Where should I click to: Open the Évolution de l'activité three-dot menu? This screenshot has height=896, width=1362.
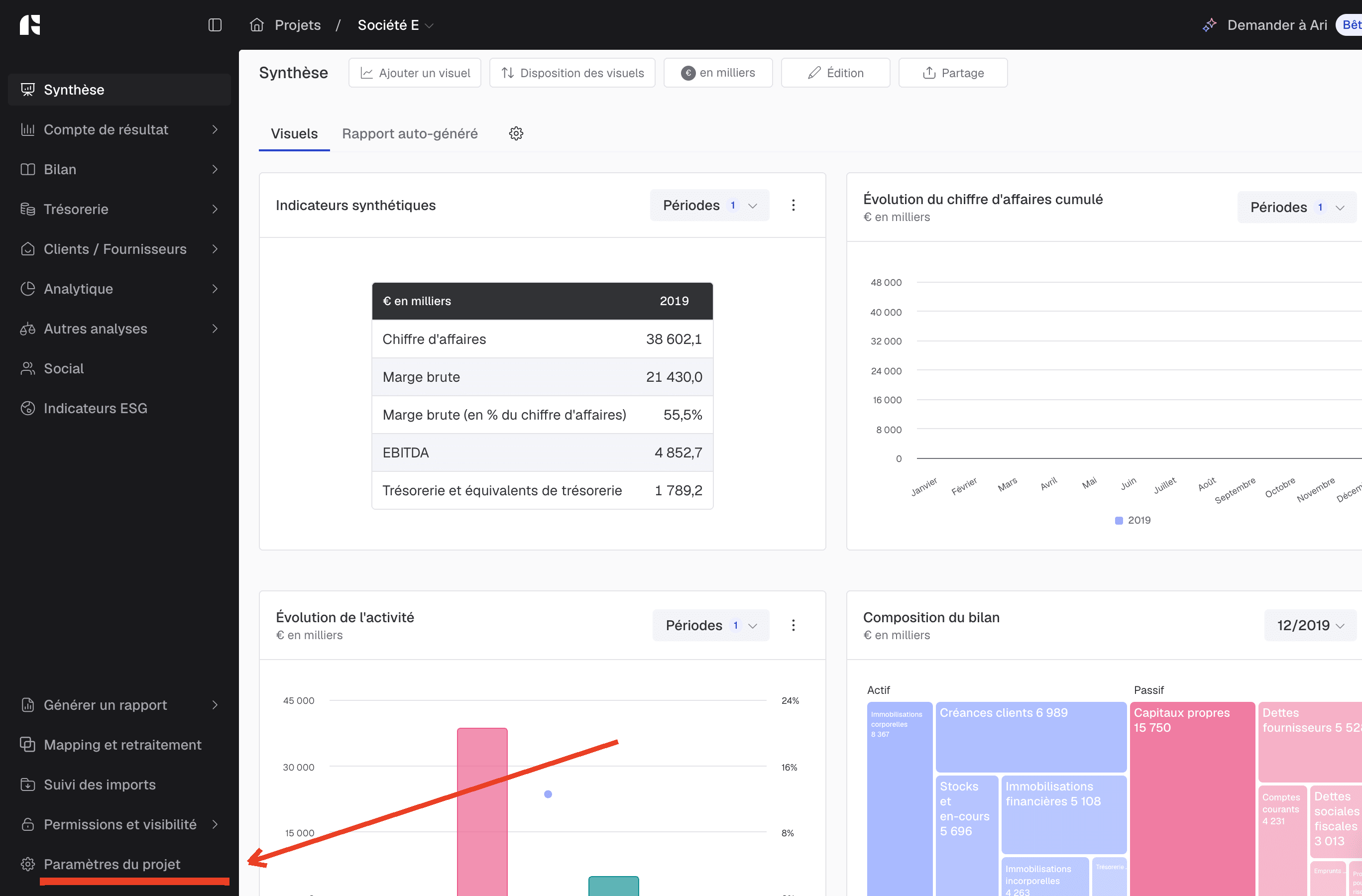point(793,625)
